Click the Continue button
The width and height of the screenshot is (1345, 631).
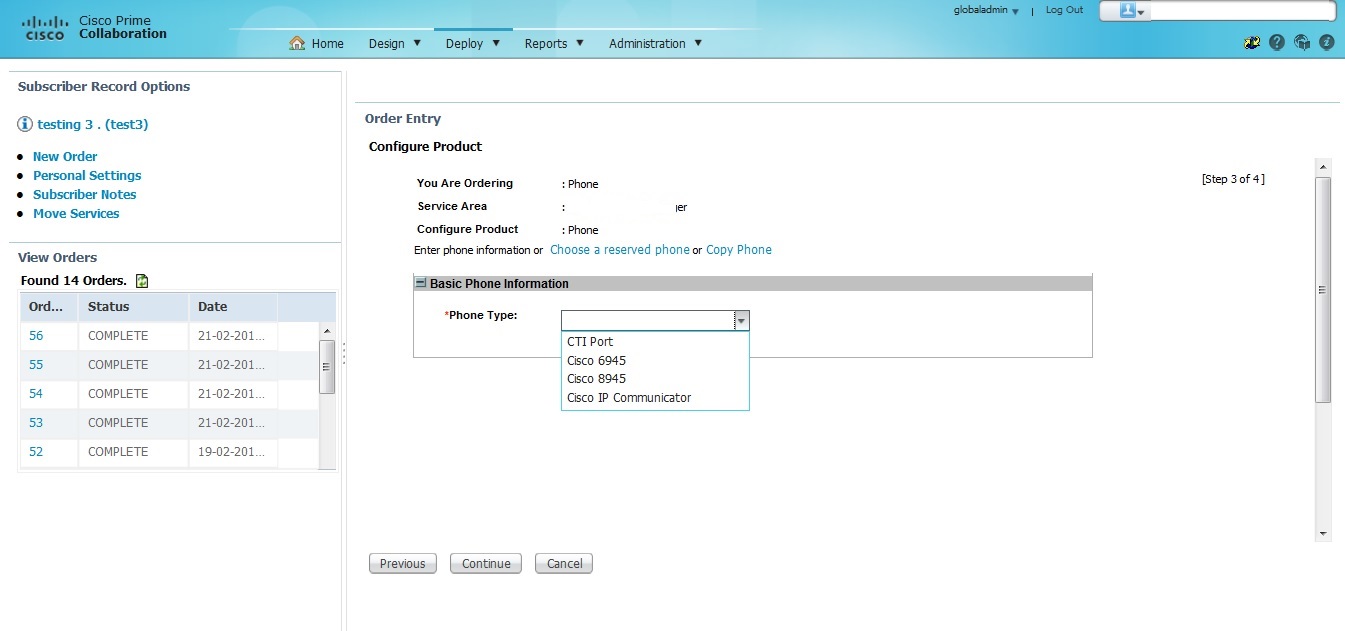[486, 564]
